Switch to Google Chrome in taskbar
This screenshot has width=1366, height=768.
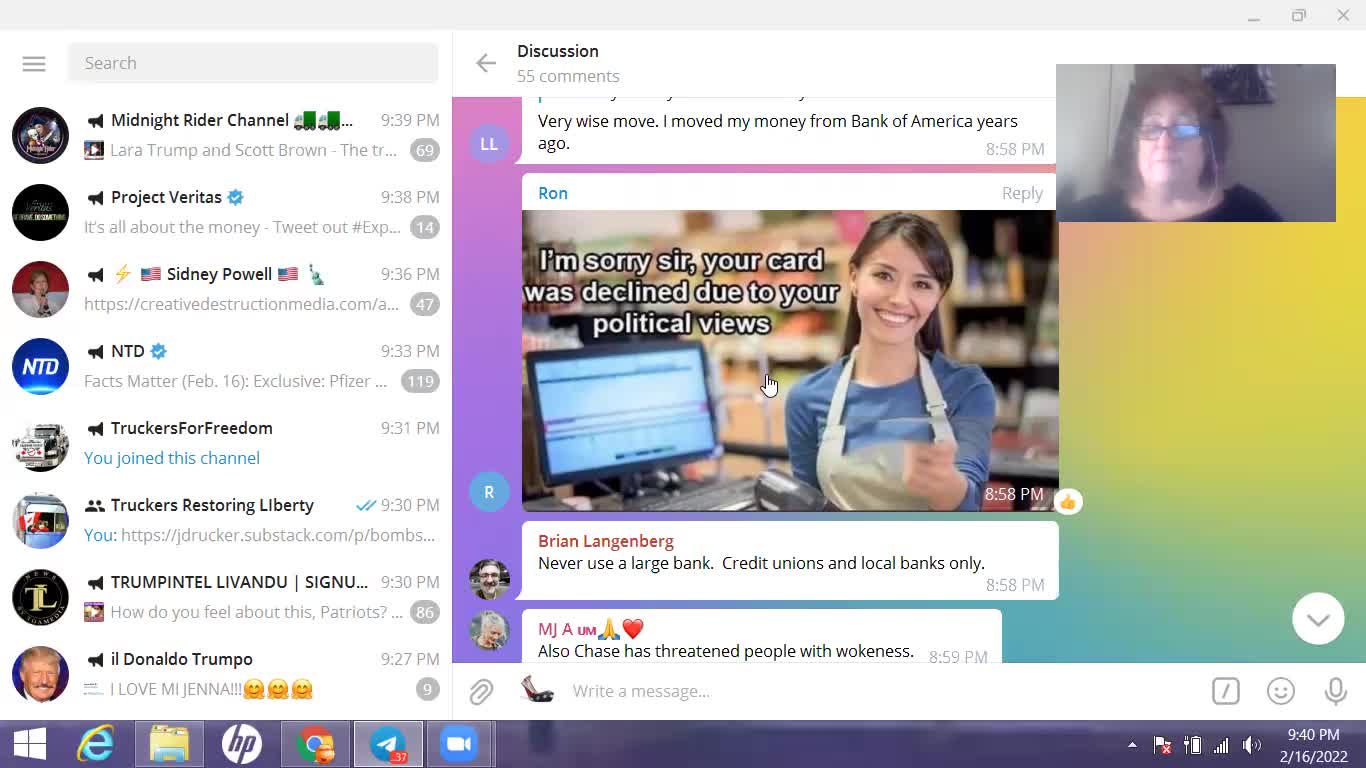tap(315, 744)
